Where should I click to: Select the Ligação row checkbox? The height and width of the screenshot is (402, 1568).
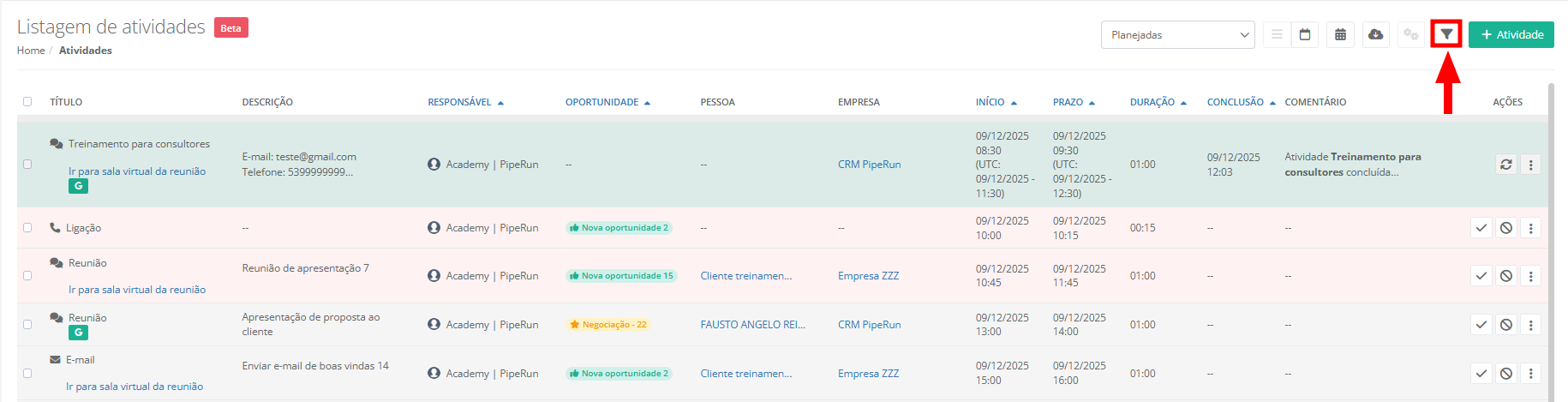click(x=27, y=228)
